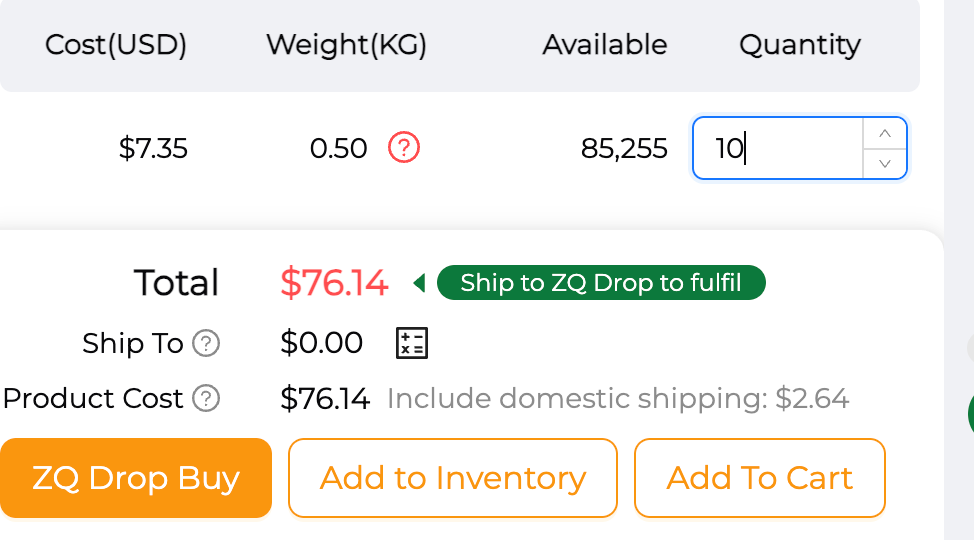The image size is (974, 540).
Task: Increase quantity with the up arrow
Action: 885,134
